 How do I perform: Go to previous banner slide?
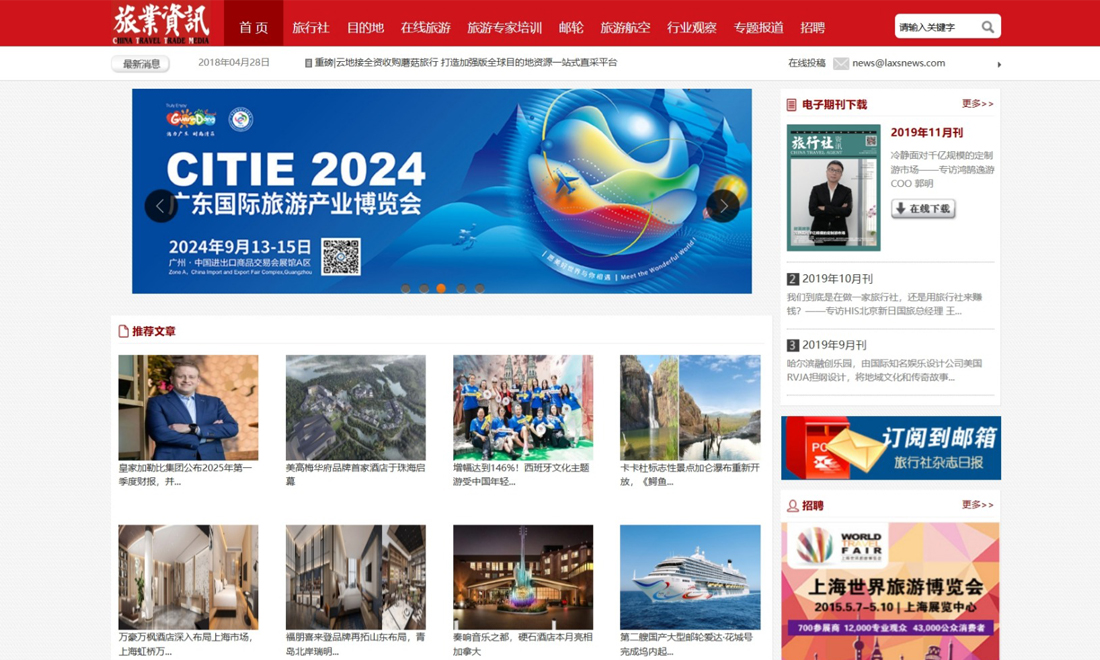point(160,206)
